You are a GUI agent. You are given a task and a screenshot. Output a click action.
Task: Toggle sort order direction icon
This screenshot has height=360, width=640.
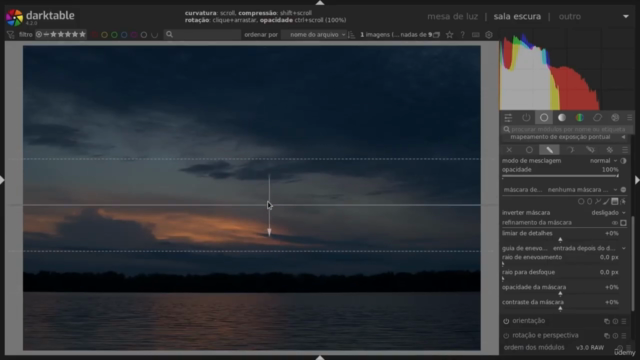point(351,35)
